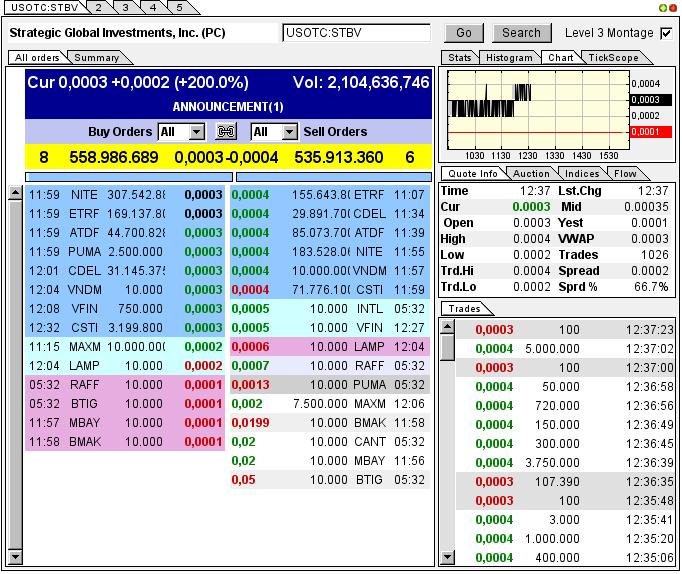Select the Flow tab
Image resolution: width=682 pixels, height=574 pixels.
pyautogui.click(x=625, y=174)
